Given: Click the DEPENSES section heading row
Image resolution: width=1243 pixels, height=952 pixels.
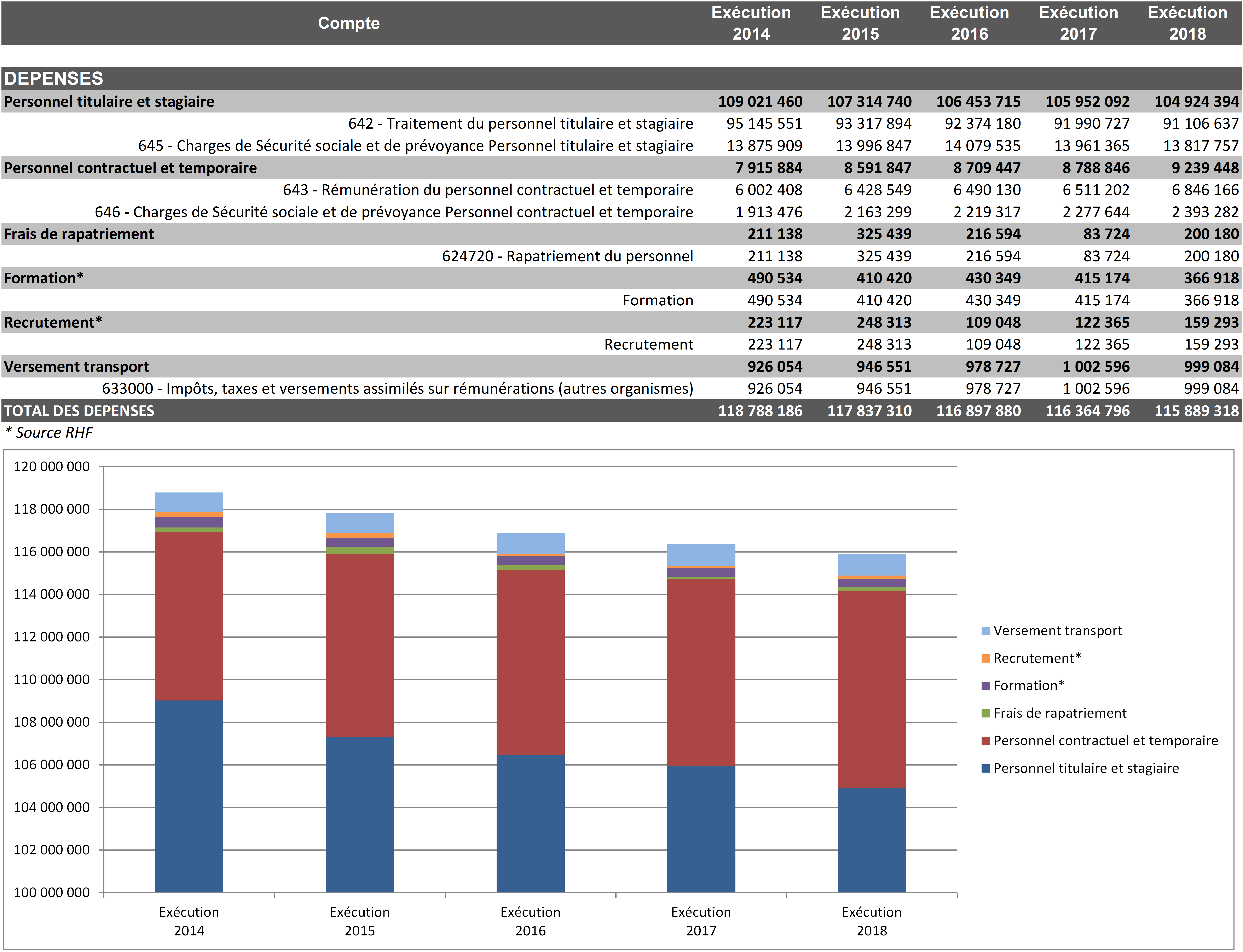Looking at the screenshot, I should (54, 78).
